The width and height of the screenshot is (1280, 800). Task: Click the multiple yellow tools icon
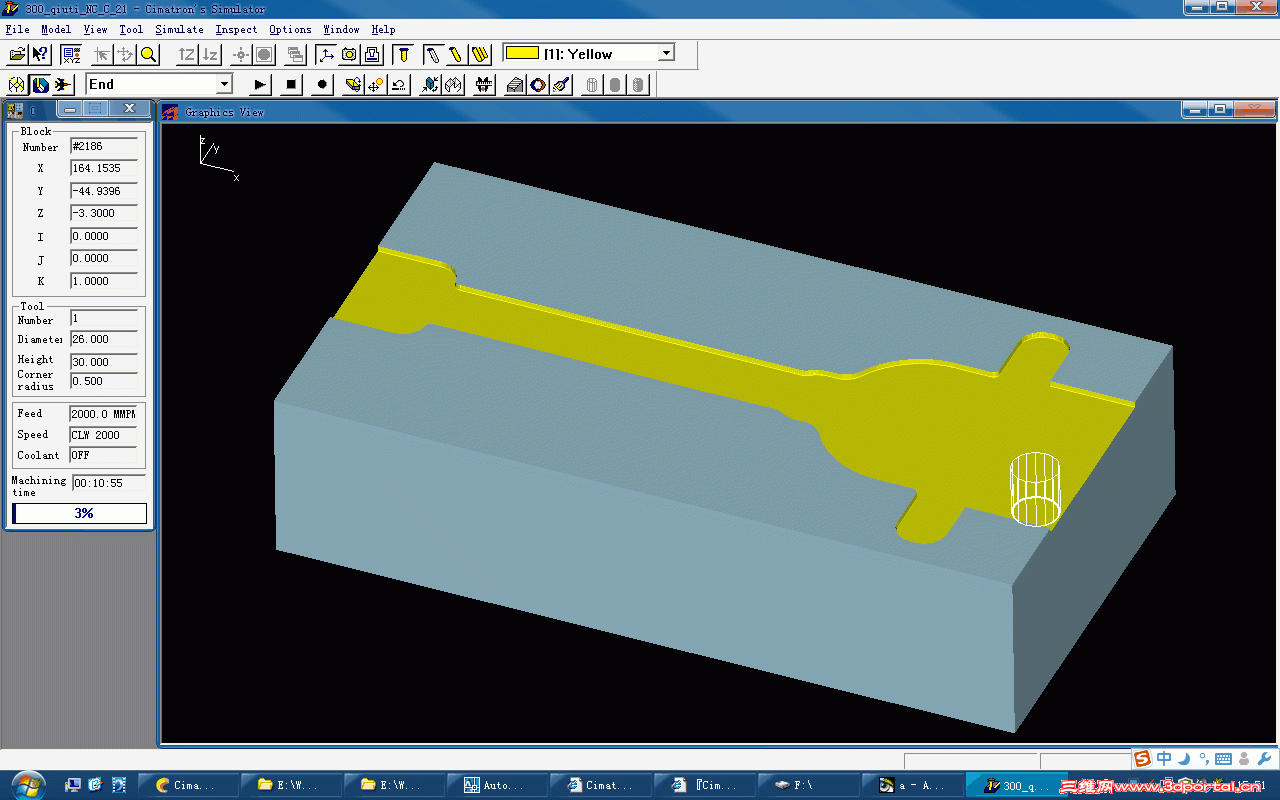point(480,54)
